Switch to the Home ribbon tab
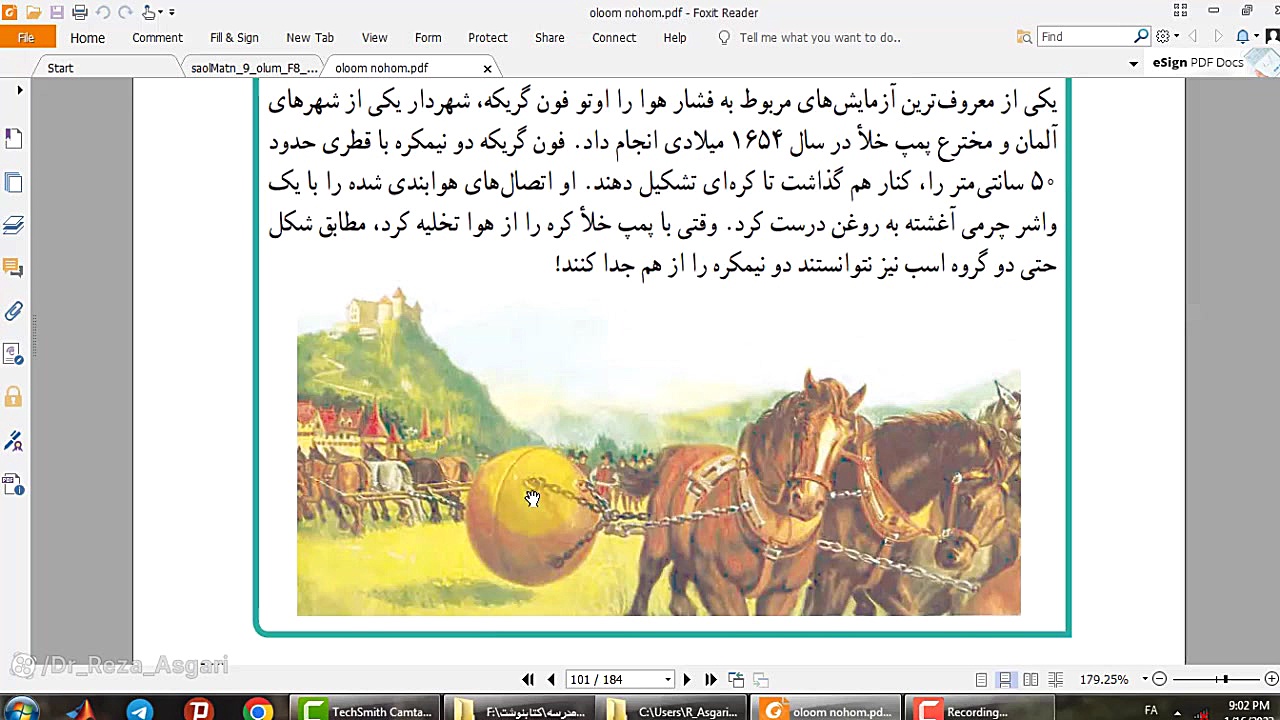 (x=87, y=37)
